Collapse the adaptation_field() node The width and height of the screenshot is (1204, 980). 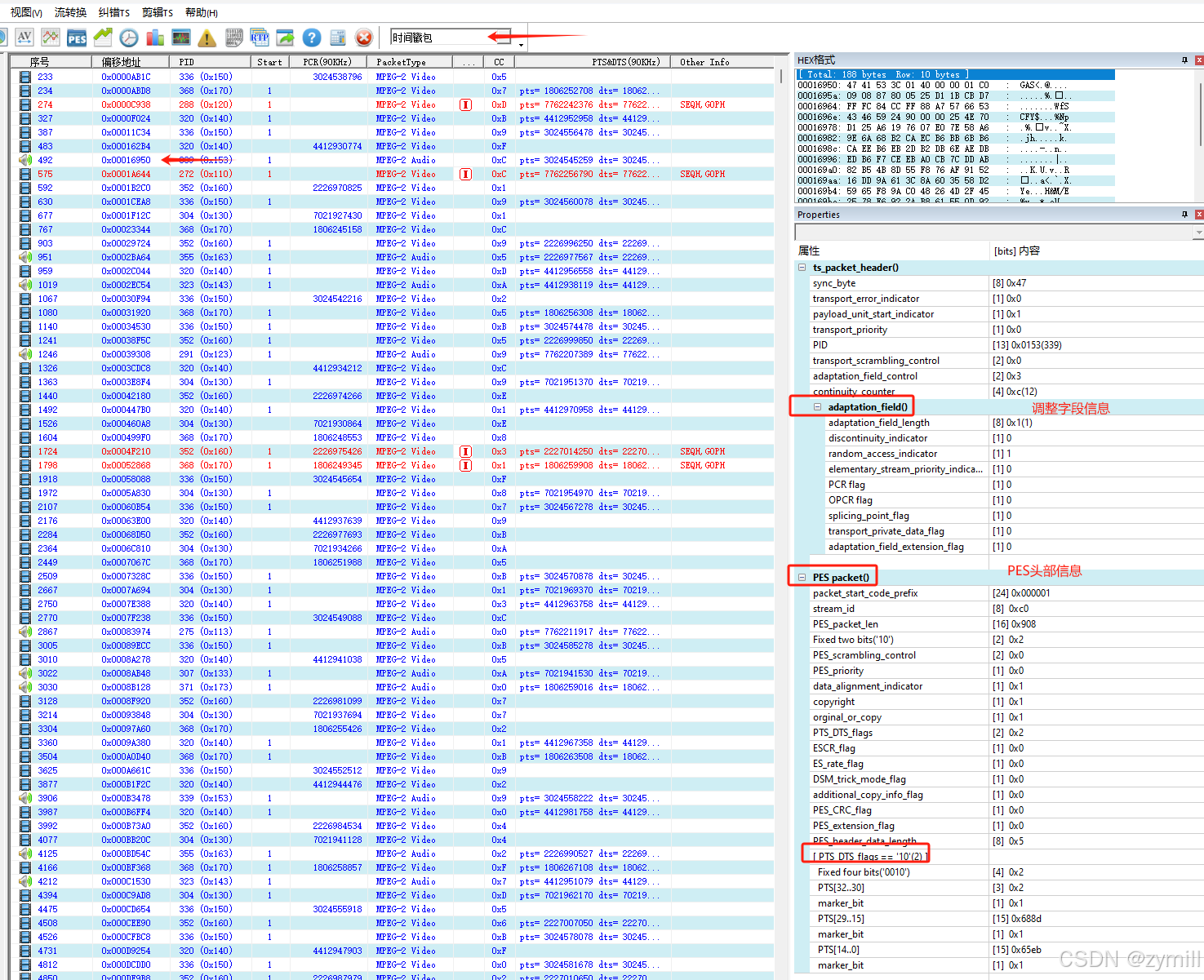tap(817, 406)
